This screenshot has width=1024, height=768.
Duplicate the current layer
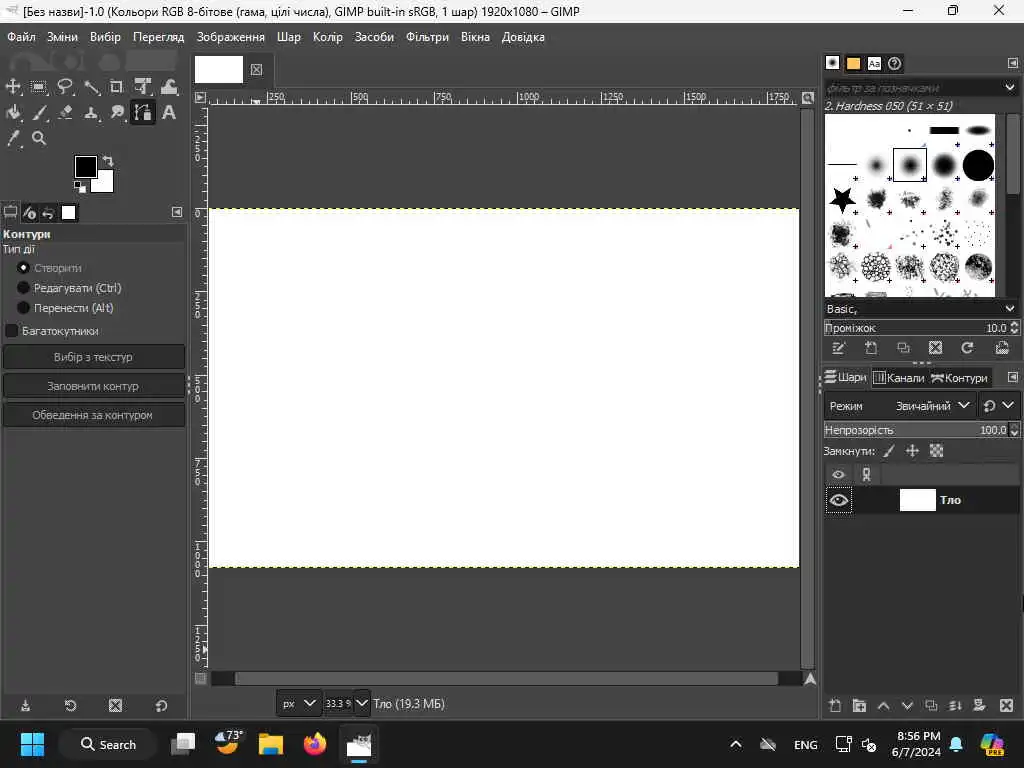pyautogui.click(x=931, y=705)
